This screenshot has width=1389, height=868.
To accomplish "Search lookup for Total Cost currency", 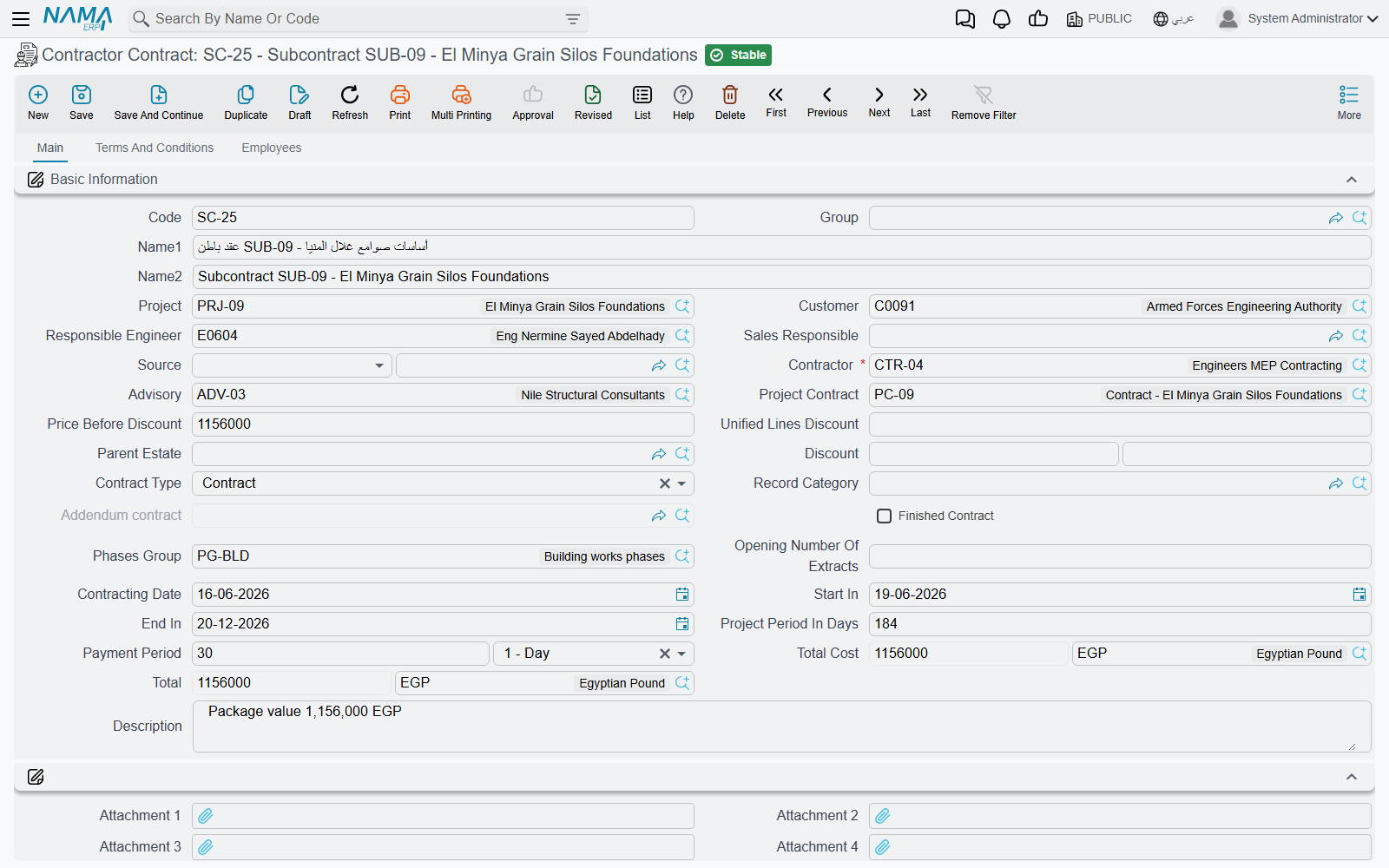I will point(1359,654).
